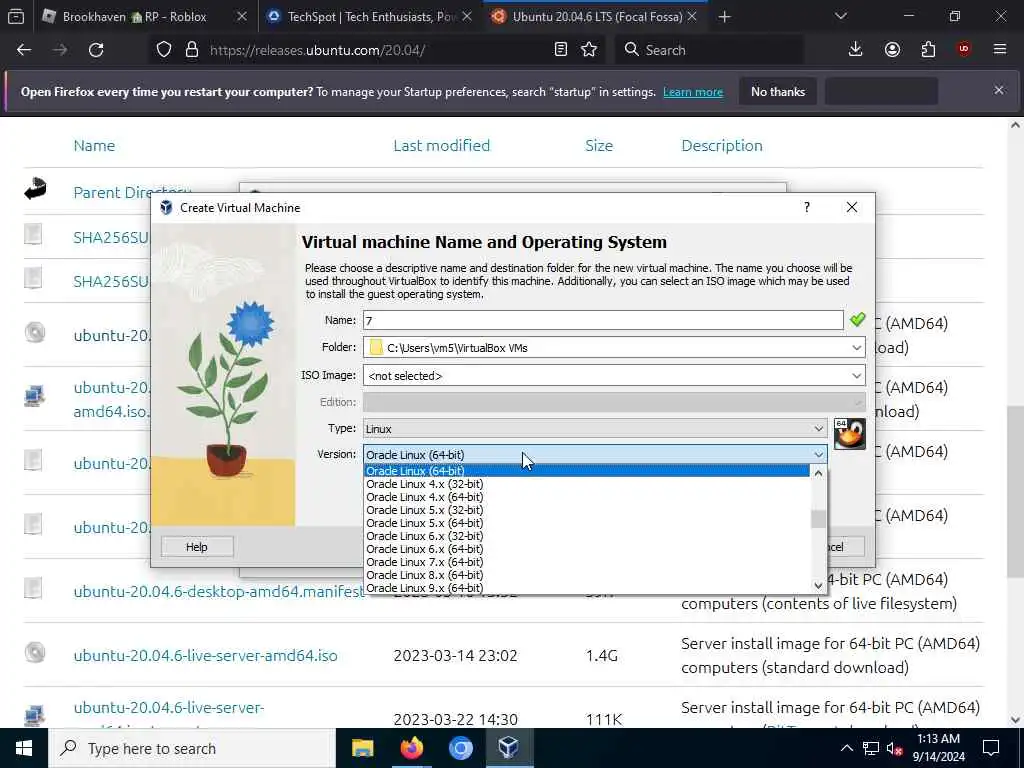The image size is (1024, 768).
Task: Open the Firefox account icon
Action: pyautogui.click(x=892, y=50)
